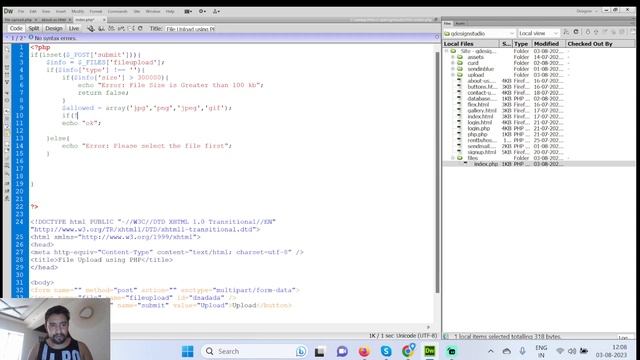
Task: Open the Help menu
Action: point(170,11)
